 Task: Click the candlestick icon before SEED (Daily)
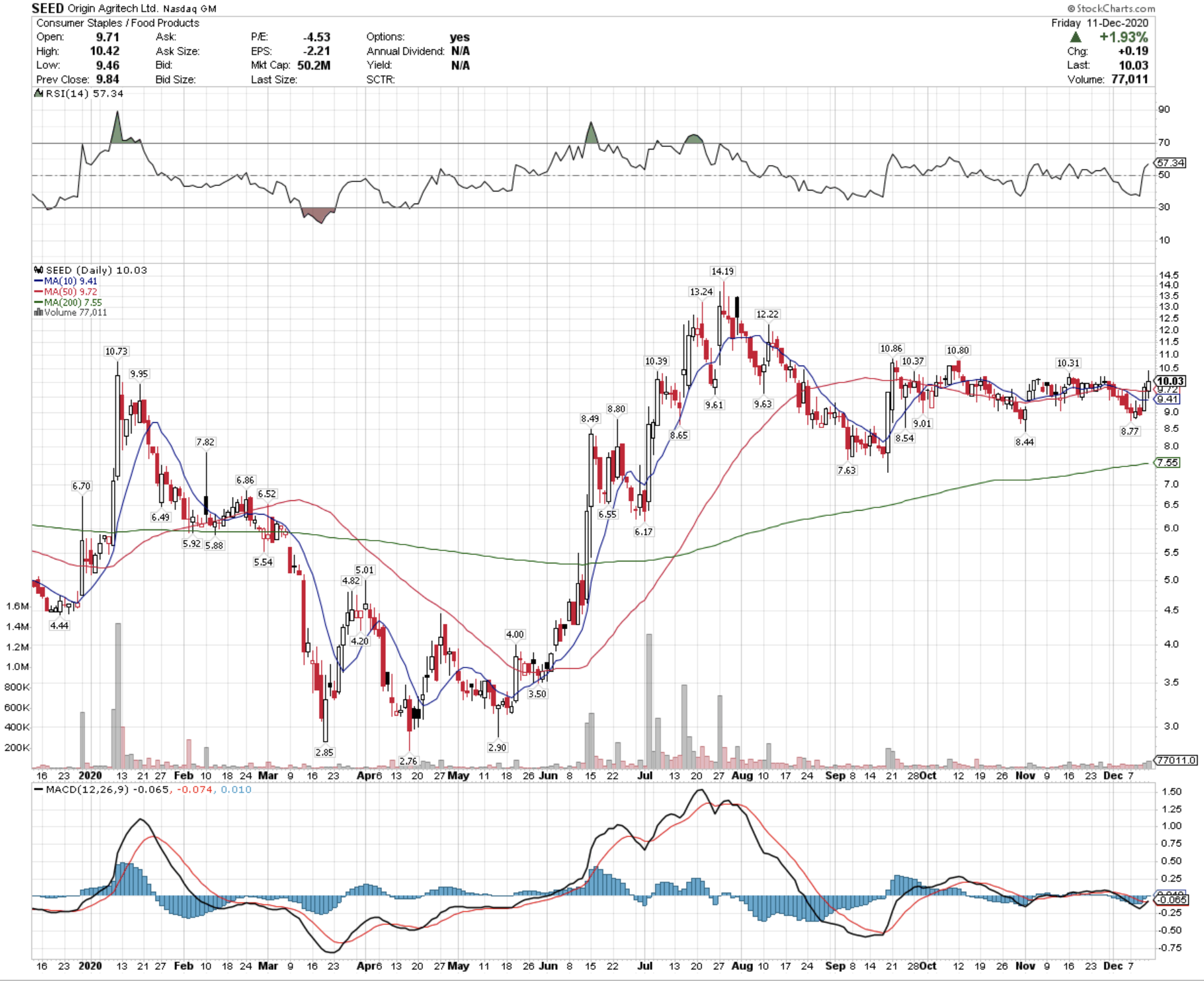click(x=38, y=270)
